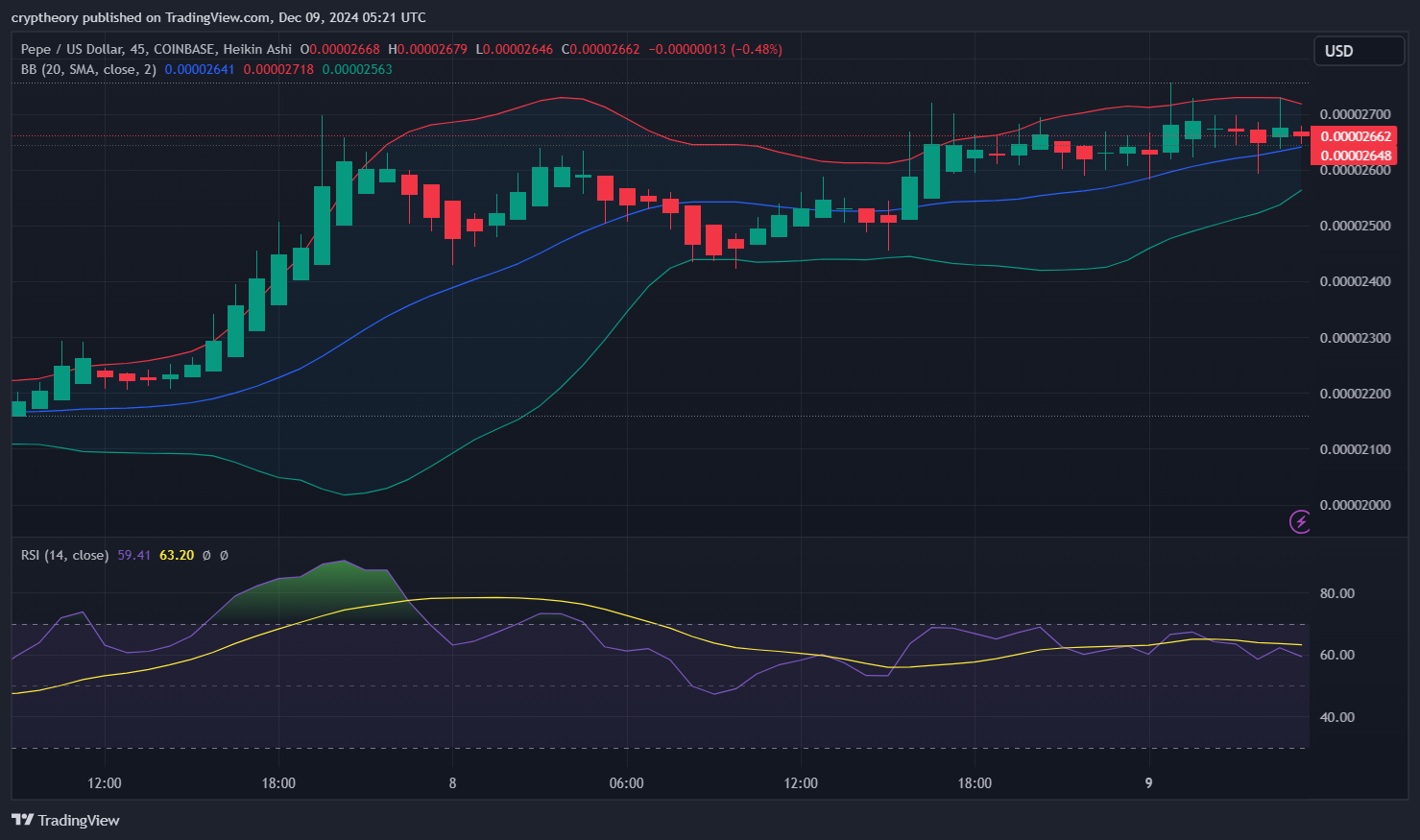Click the -0.48% change value
1420x840 pixels.
(x=757, y=49)
